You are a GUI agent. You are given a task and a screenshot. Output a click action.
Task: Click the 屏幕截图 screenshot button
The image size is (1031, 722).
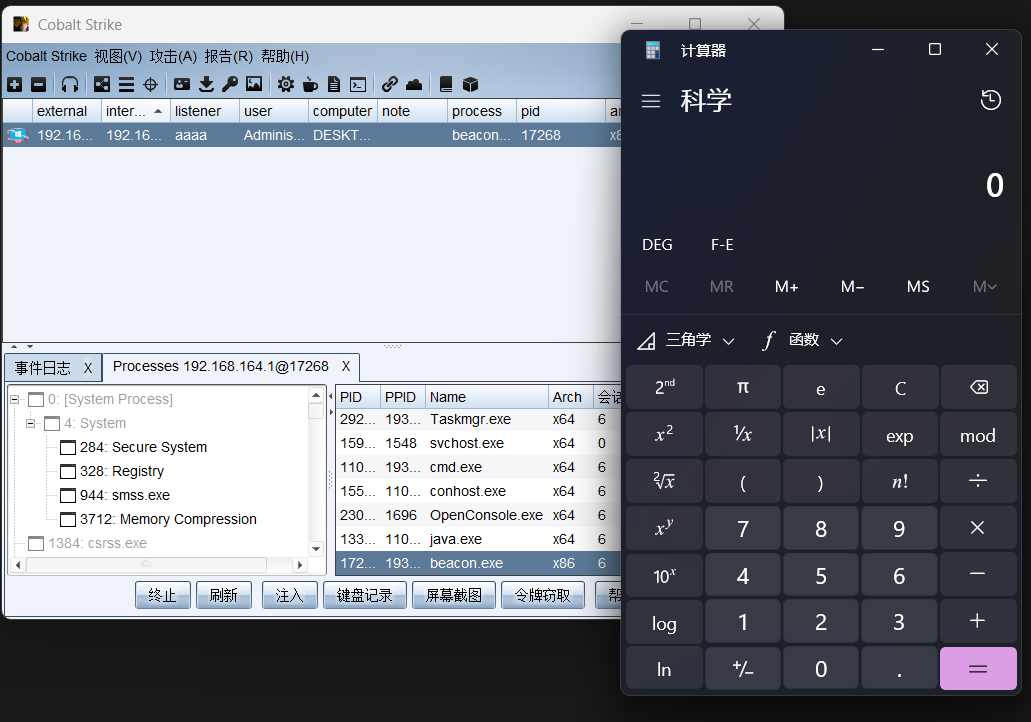click(x=454, y=595)
